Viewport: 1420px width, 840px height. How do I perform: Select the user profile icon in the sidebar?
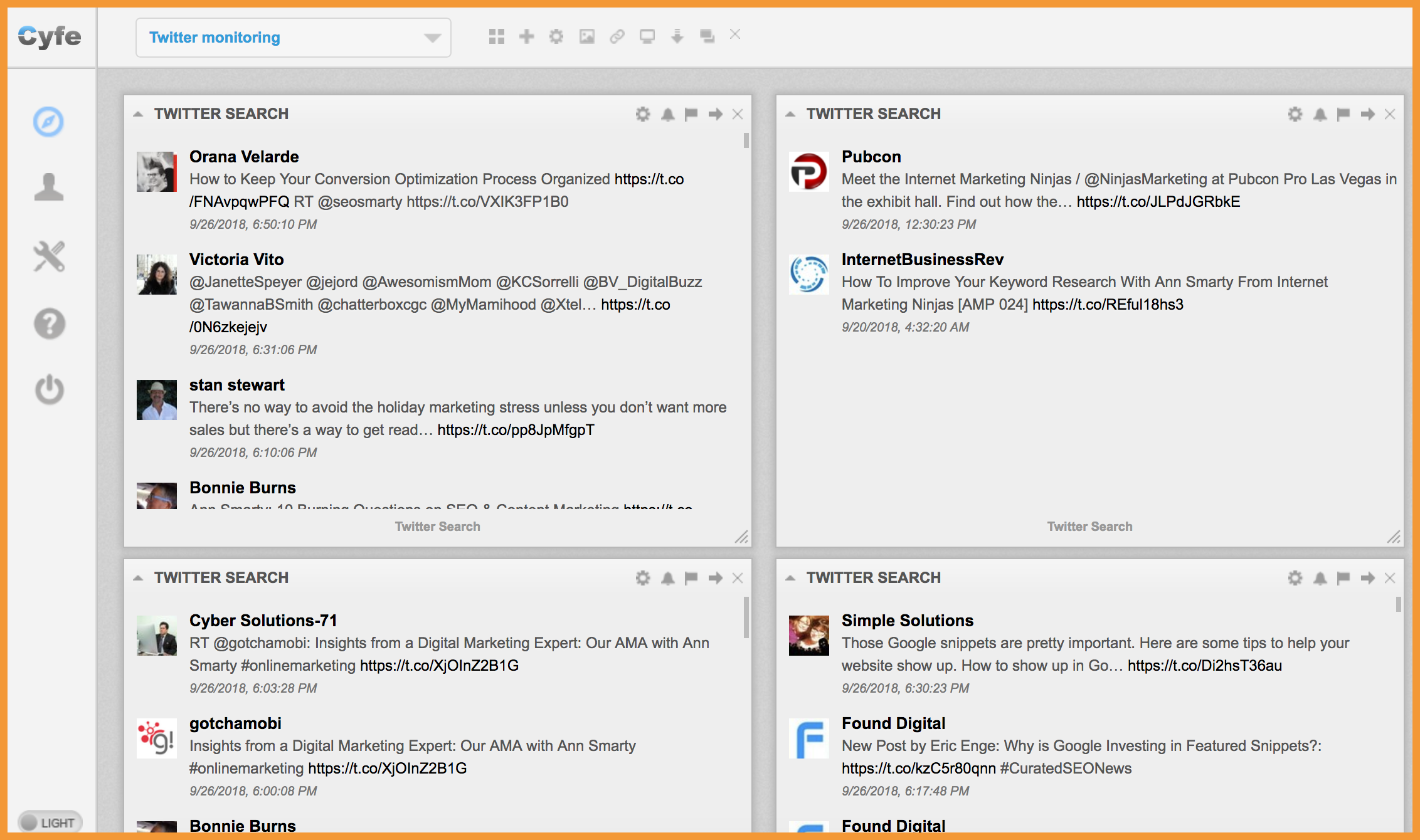pyautogui.click(x=50, y=187)
